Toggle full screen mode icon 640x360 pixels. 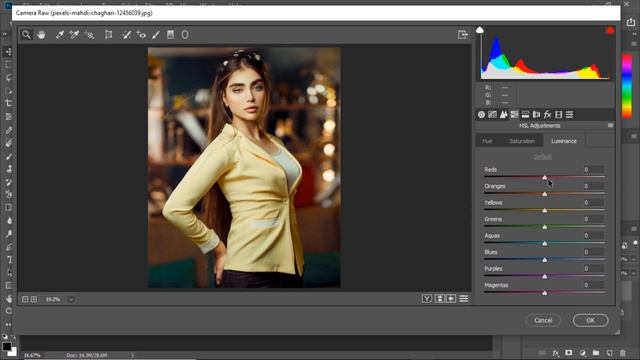tap(462, 35)
